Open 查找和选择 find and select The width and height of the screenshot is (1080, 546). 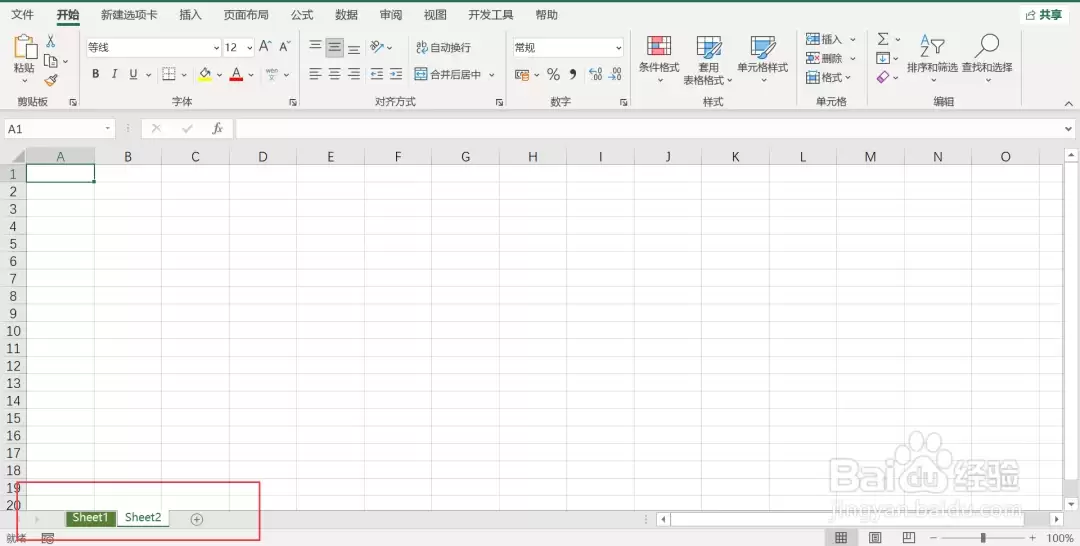(987, 58)
